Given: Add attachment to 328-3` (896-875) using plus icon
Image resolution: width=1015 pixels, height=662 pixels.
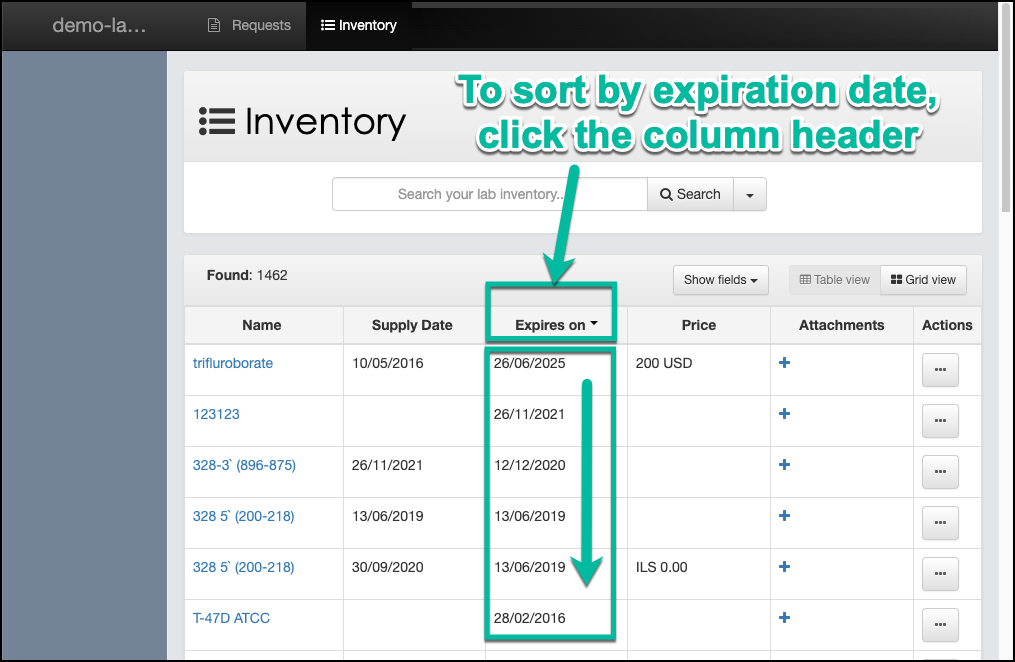Looking at the screenshot, I should coord(784,465).
